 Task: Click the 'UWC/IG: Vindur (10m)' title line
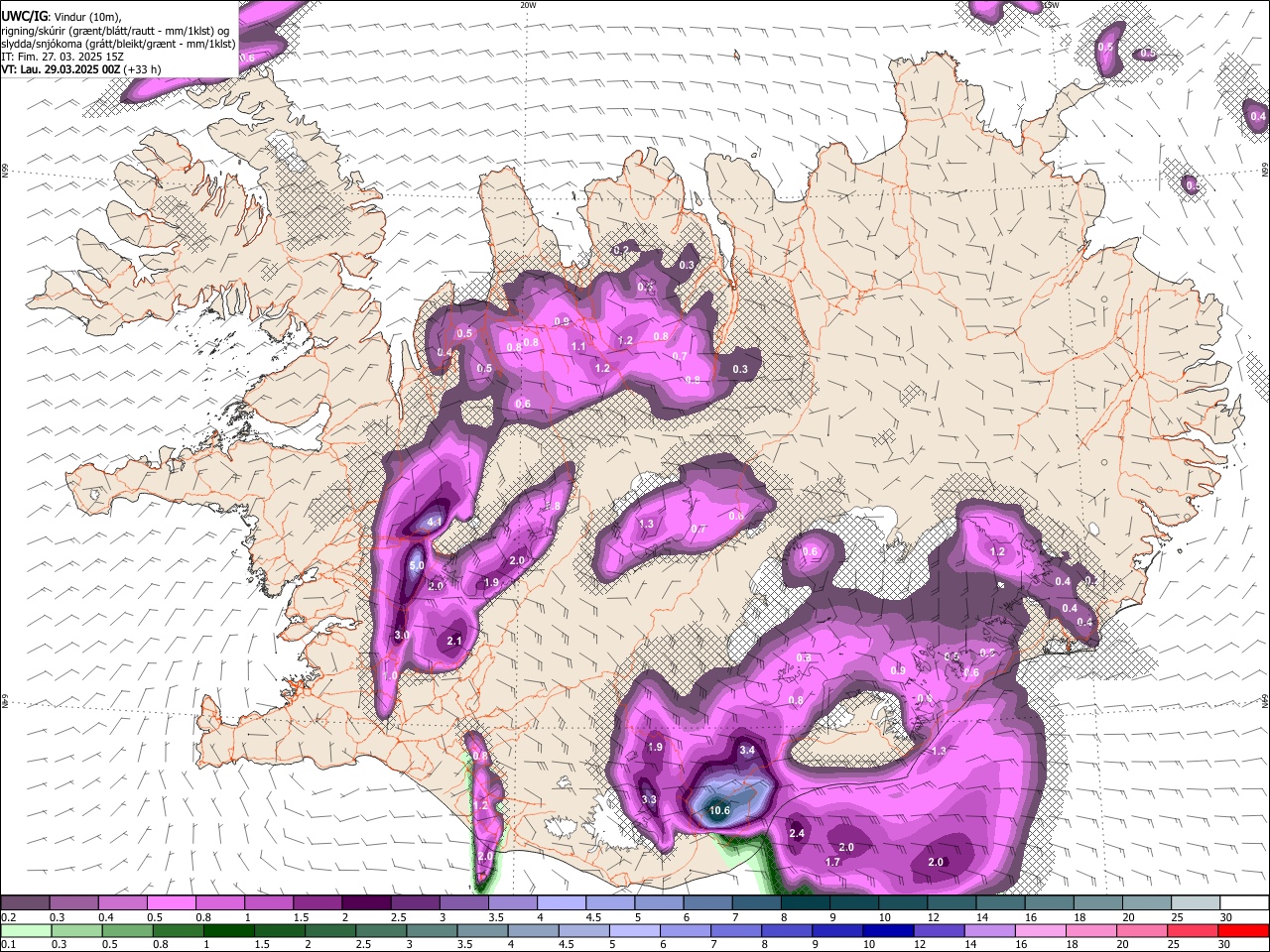(x=62, y=16)
